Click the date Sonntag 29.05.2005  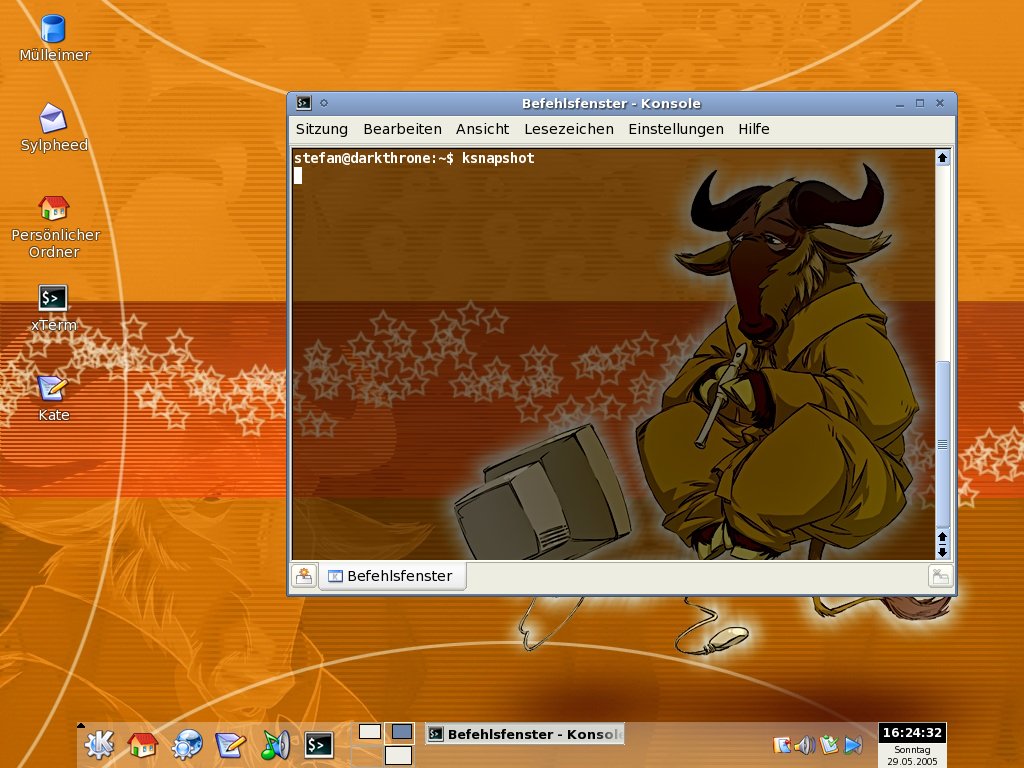(912, 756)
